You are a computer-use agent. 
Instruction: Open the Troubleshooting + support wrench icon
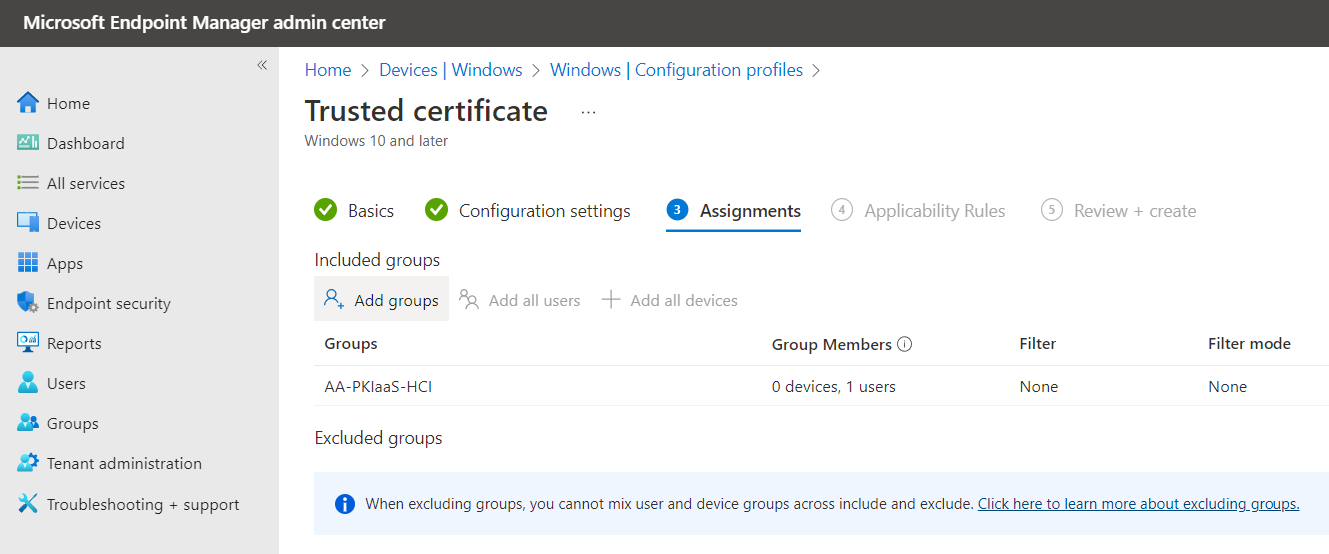[28, 504]
